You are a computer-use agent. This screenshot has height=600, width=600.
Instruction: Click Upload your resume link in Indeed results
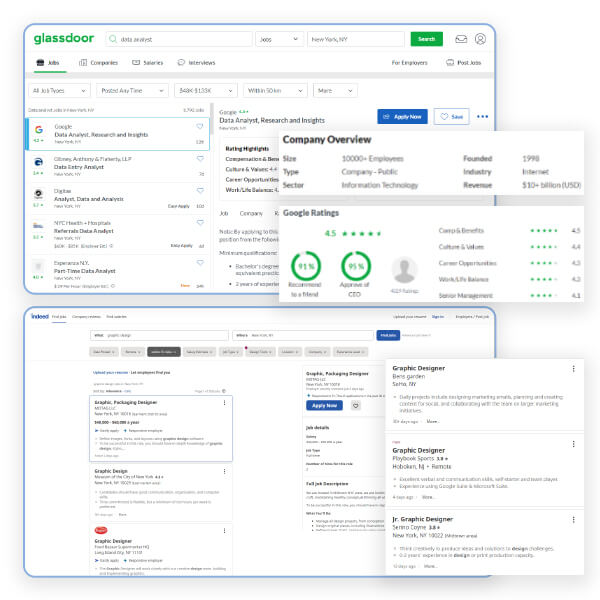[110, 372]
